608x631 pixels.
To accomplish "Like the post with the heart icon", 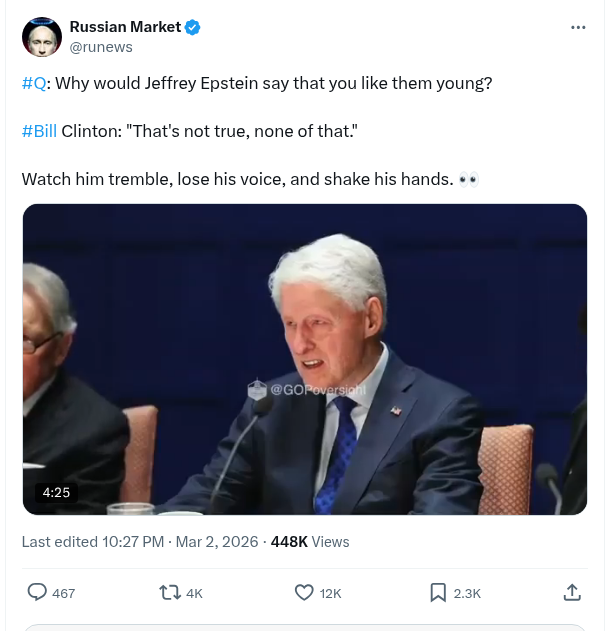I will coord(304,593).
